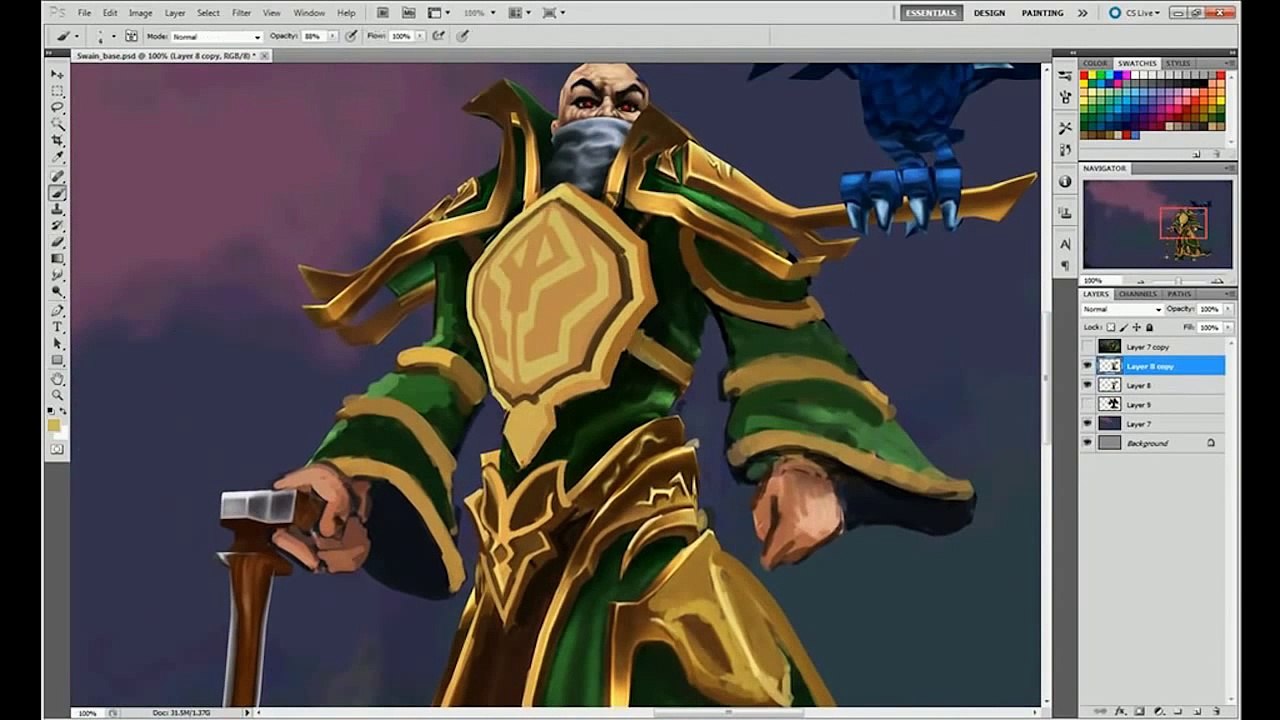Show the Layer 7 copy layer
Viewport: 1280px width, 720px height.
pyautogui.click(x=1087, y=347)
